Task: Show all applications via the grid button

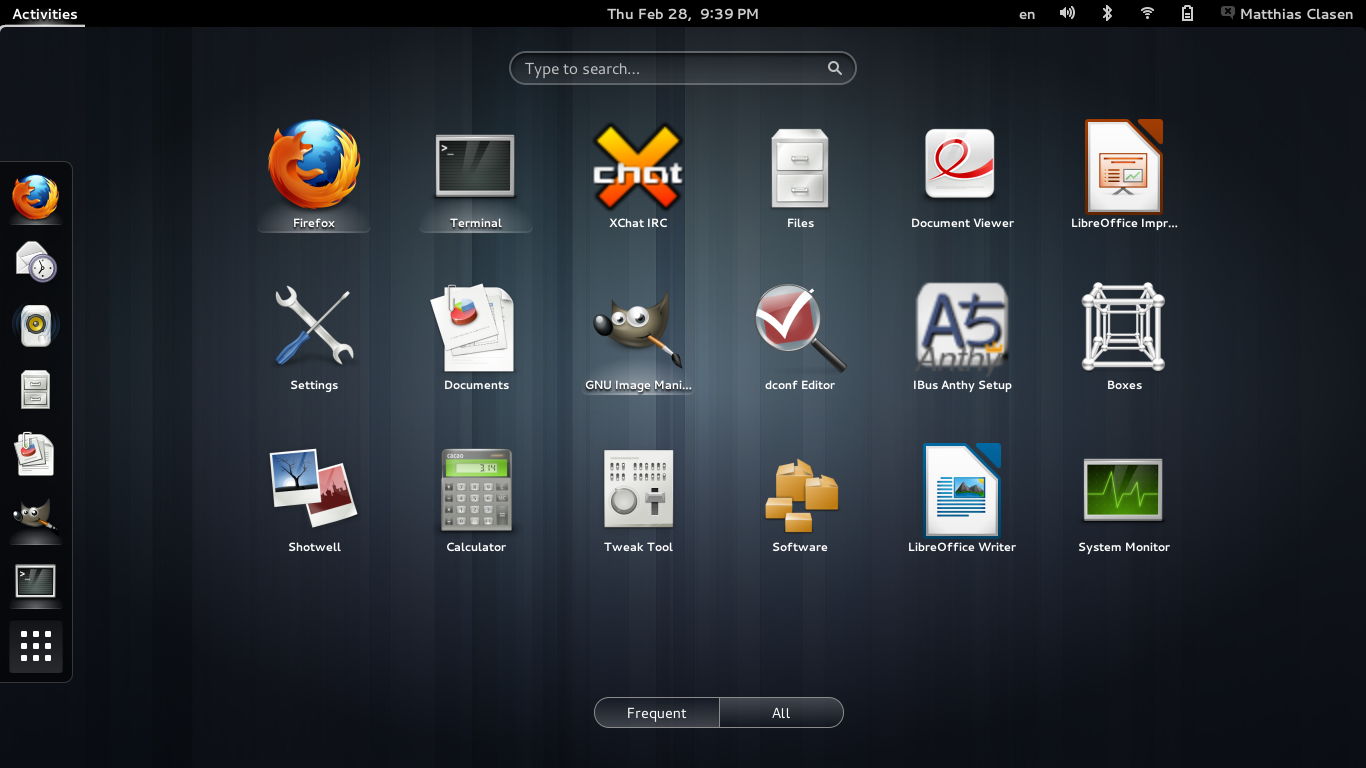Action: tap(36, 647)
